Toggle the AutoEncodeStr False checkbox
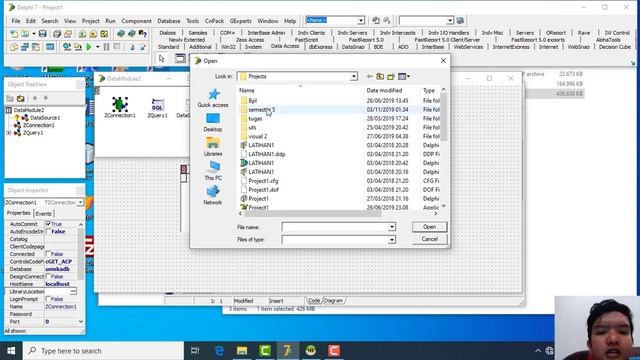 [48, 231]
